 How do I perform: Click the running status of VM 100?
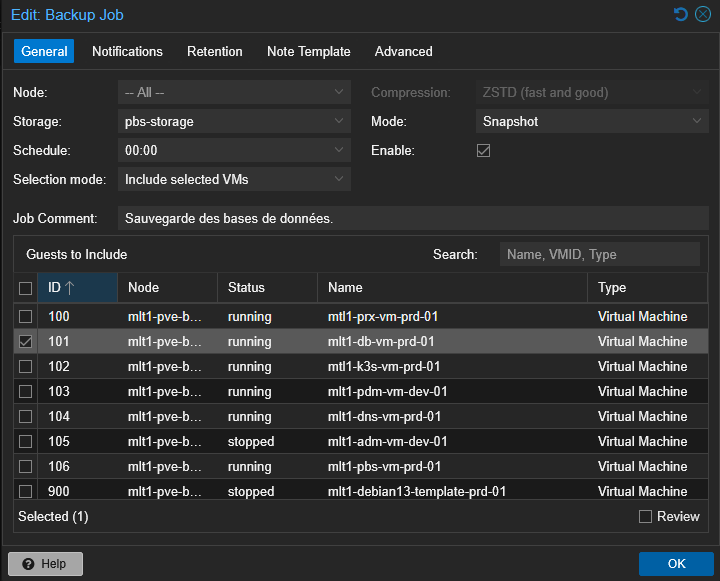pos(249,316)
